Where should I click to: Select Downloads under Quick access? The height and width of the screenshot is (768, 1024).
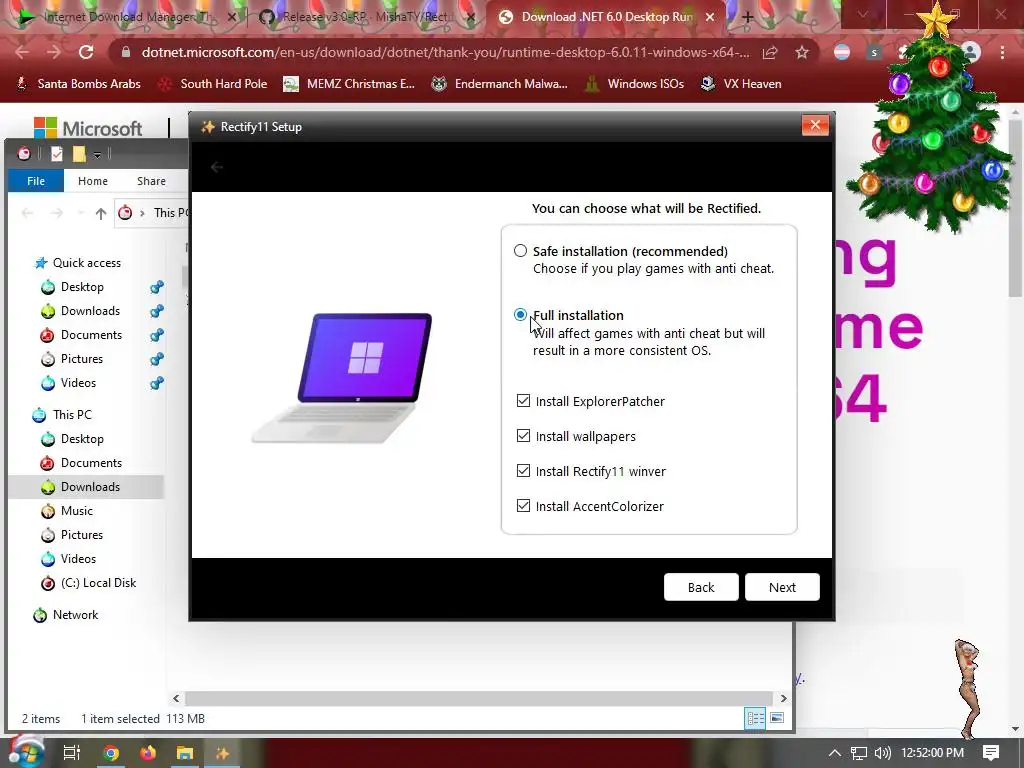click(x=90, y=311)
